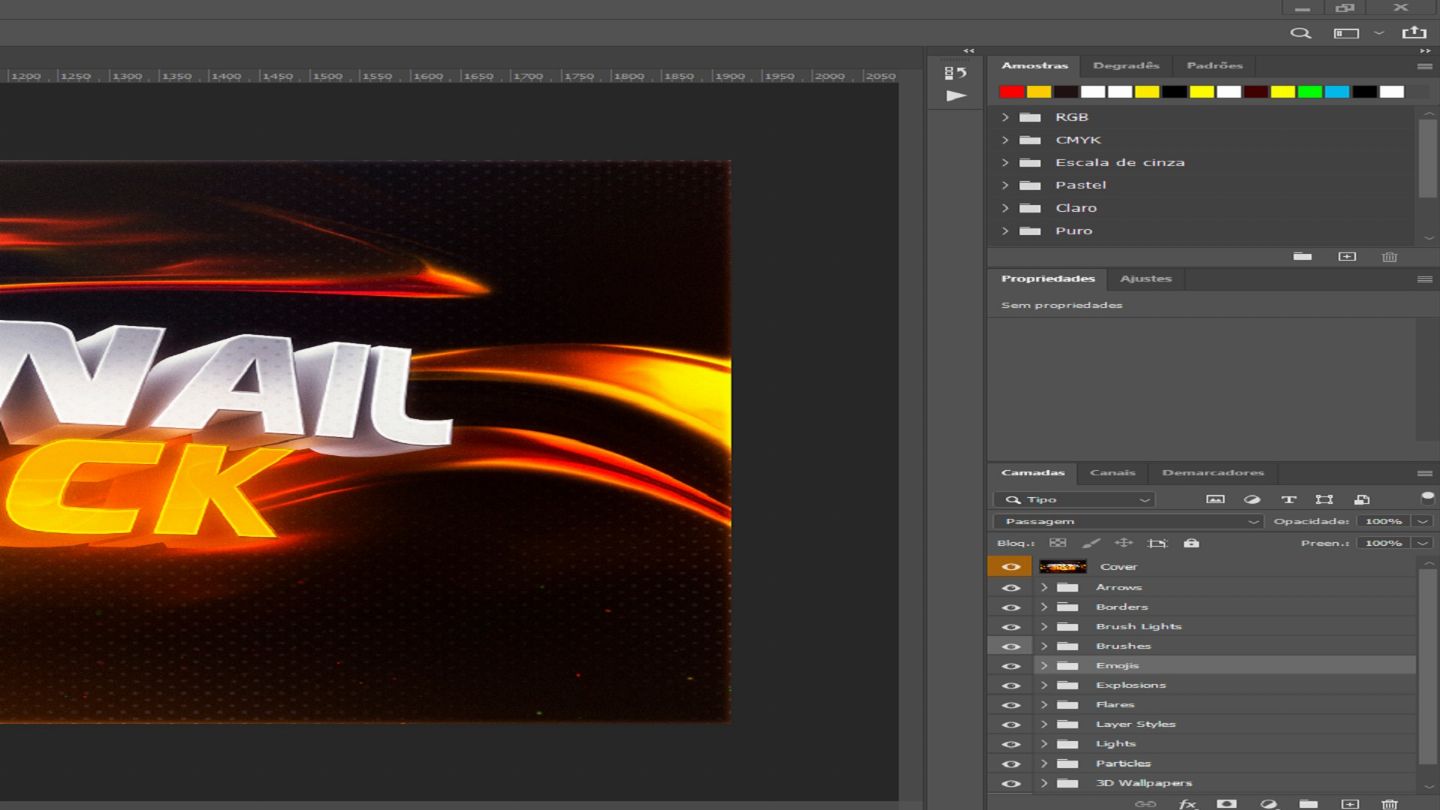Open the Actions play panel icon
The image size is (1440, 810).
(x=957, y=96)
